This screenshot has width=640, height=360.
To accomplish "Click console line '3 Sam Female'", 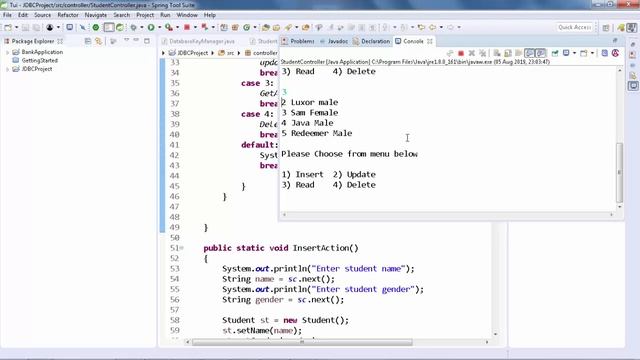I will [x=310, y=113].
